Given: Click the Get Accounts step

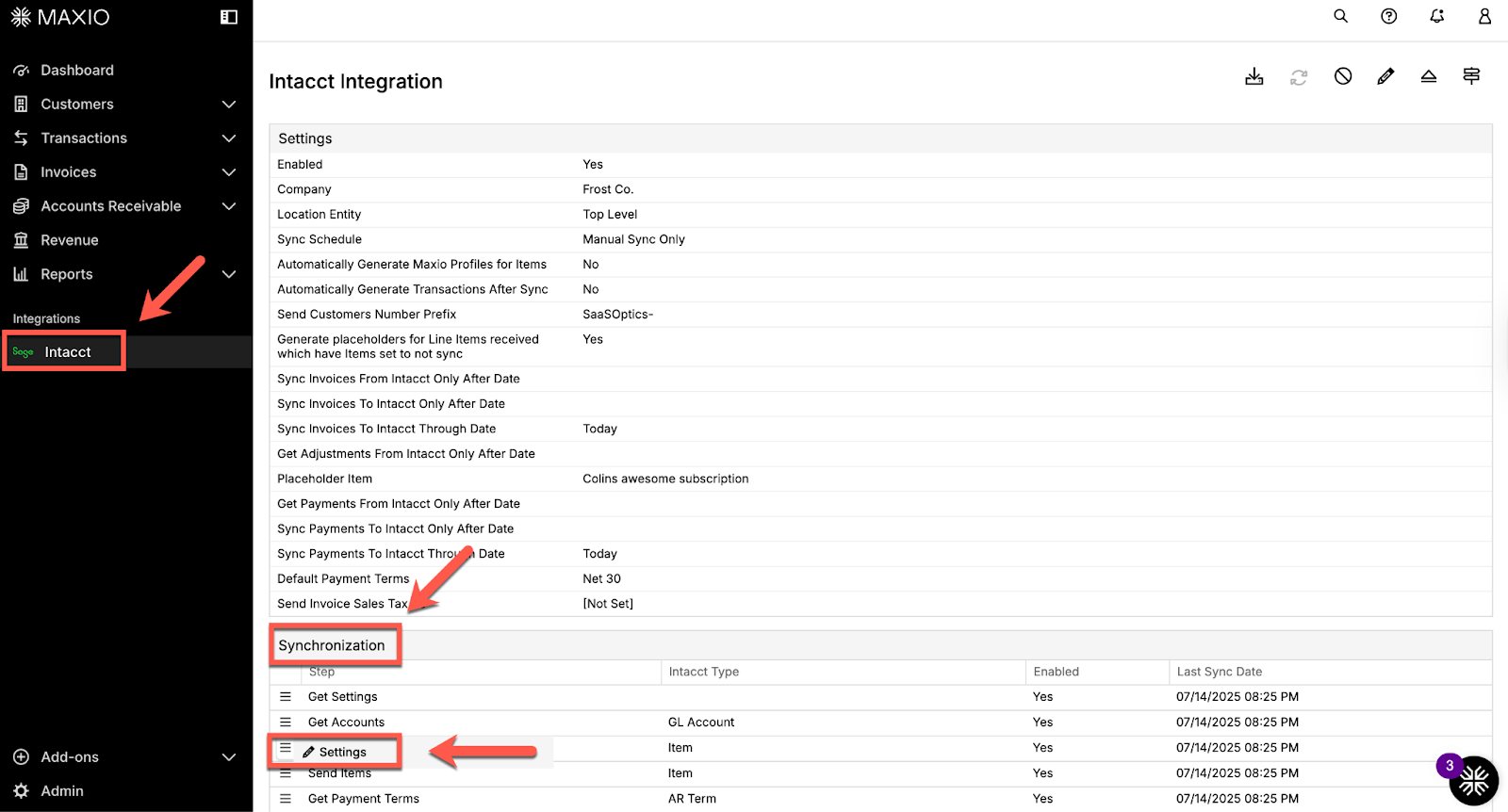Looking at the screenshot, I should pos(346,723).
